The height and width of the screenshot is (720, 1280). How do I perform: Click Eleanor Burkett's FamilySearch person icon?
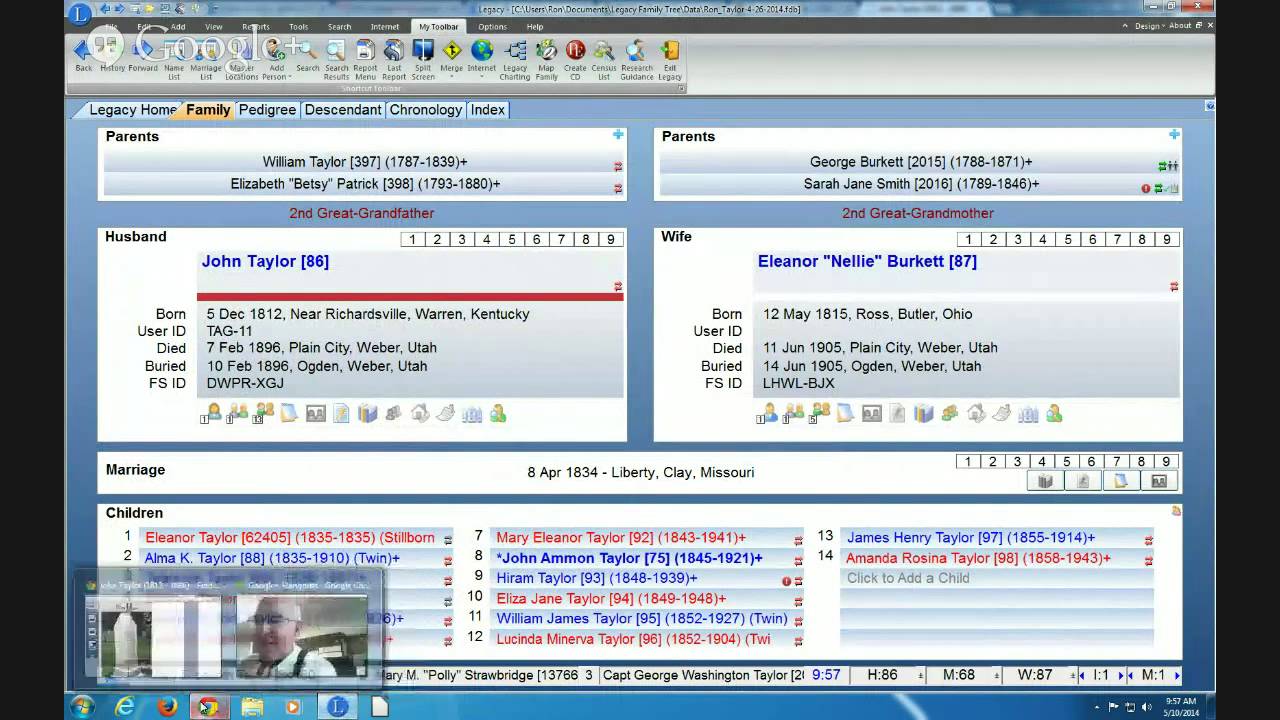[x=1054, y=413]
